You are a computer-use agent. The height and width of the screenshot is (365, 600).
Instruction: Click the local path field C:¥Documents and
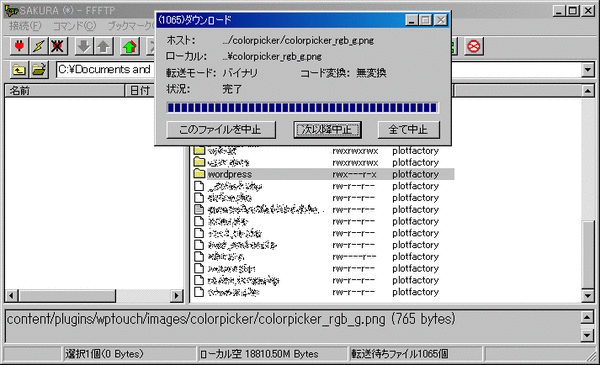(105, 70)
